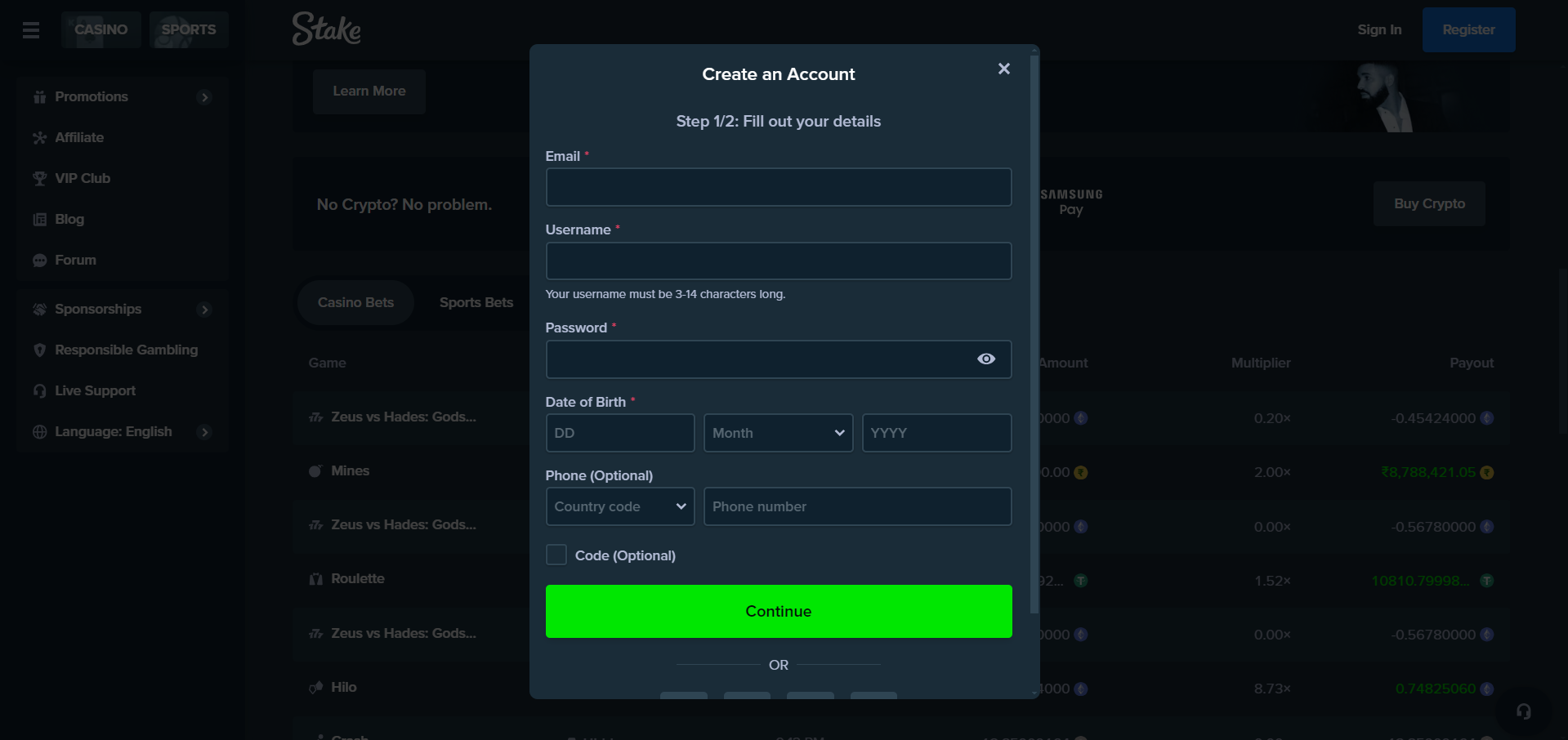Open the hamburger menu icon
The image size is (1568, 740).
[31, 30]
